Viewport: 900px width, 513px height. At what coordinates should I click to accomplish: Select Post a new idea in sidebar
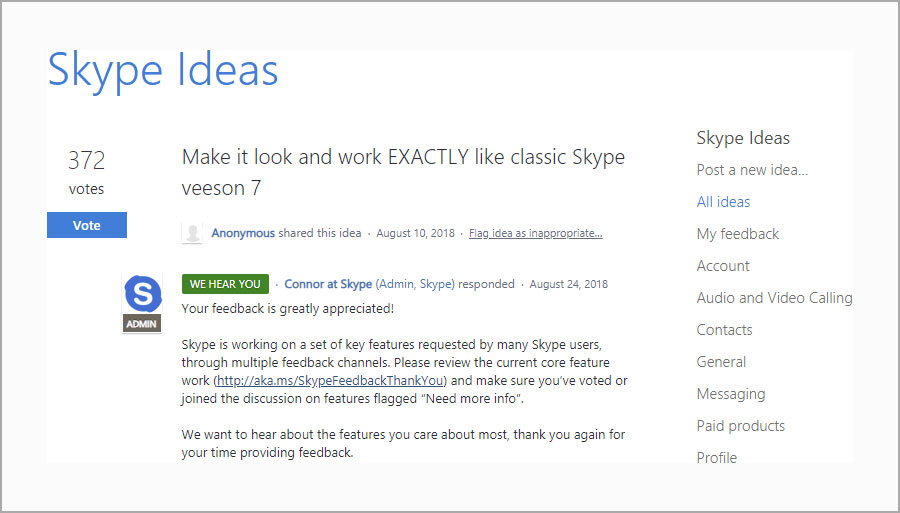click(752, 170)
